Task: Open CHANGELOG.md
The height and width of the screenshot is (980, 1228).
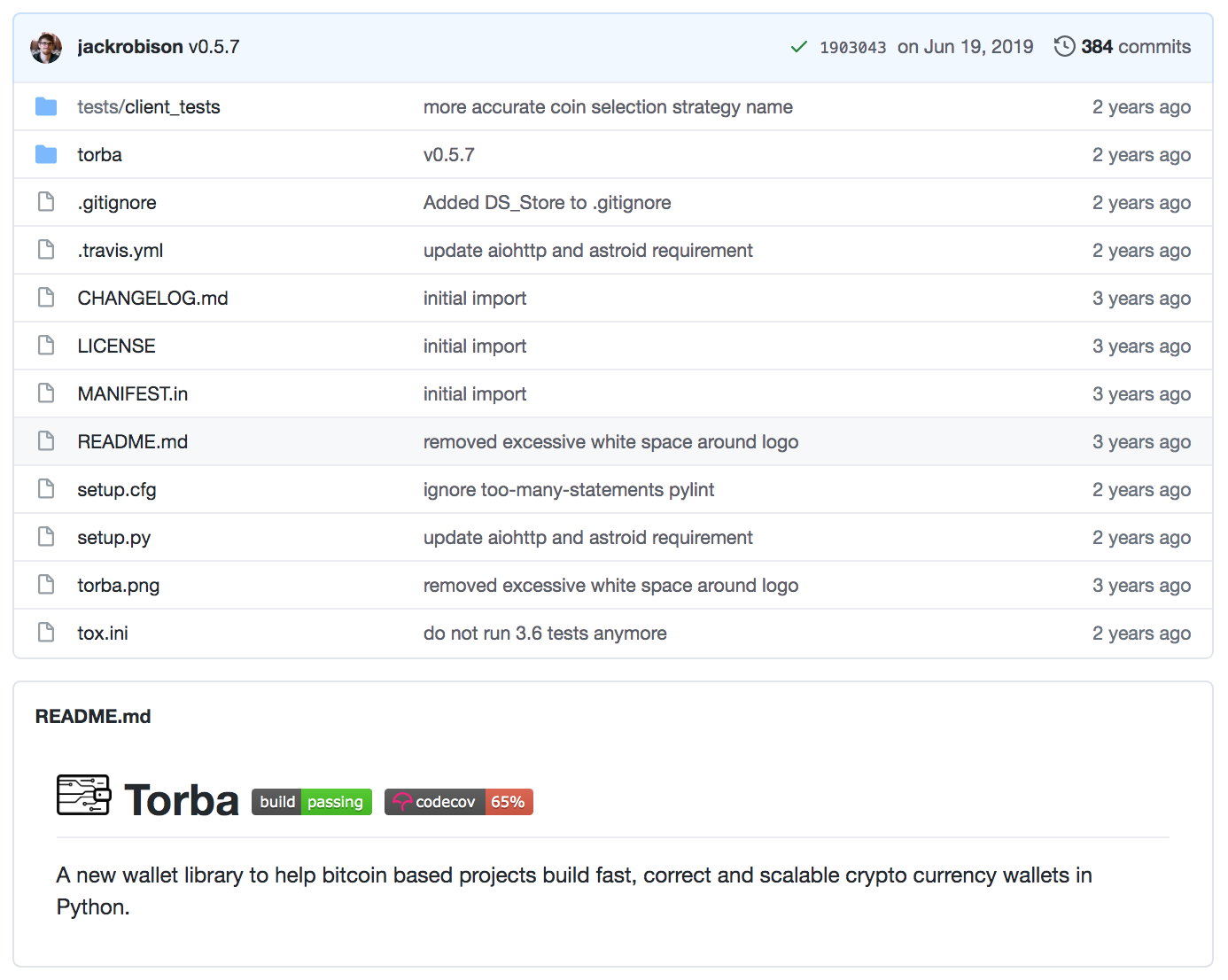Action: point(152,299)
